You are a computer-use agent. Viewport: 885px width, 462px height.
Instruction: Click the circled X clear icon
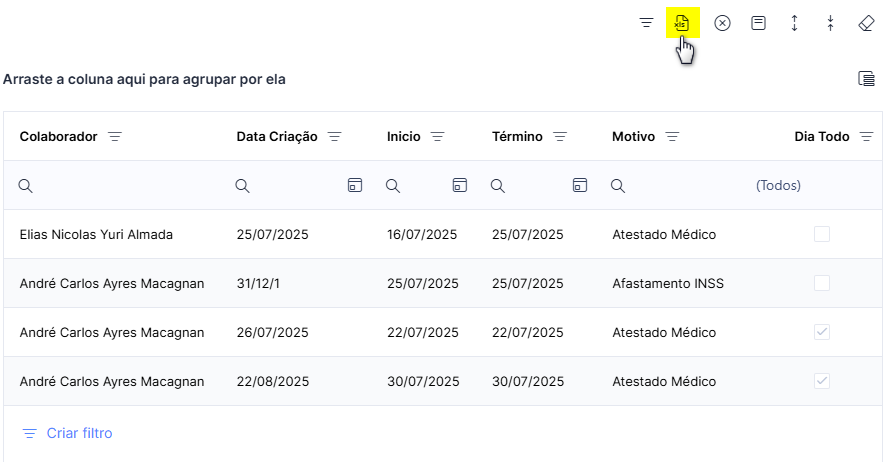point(722,23)
